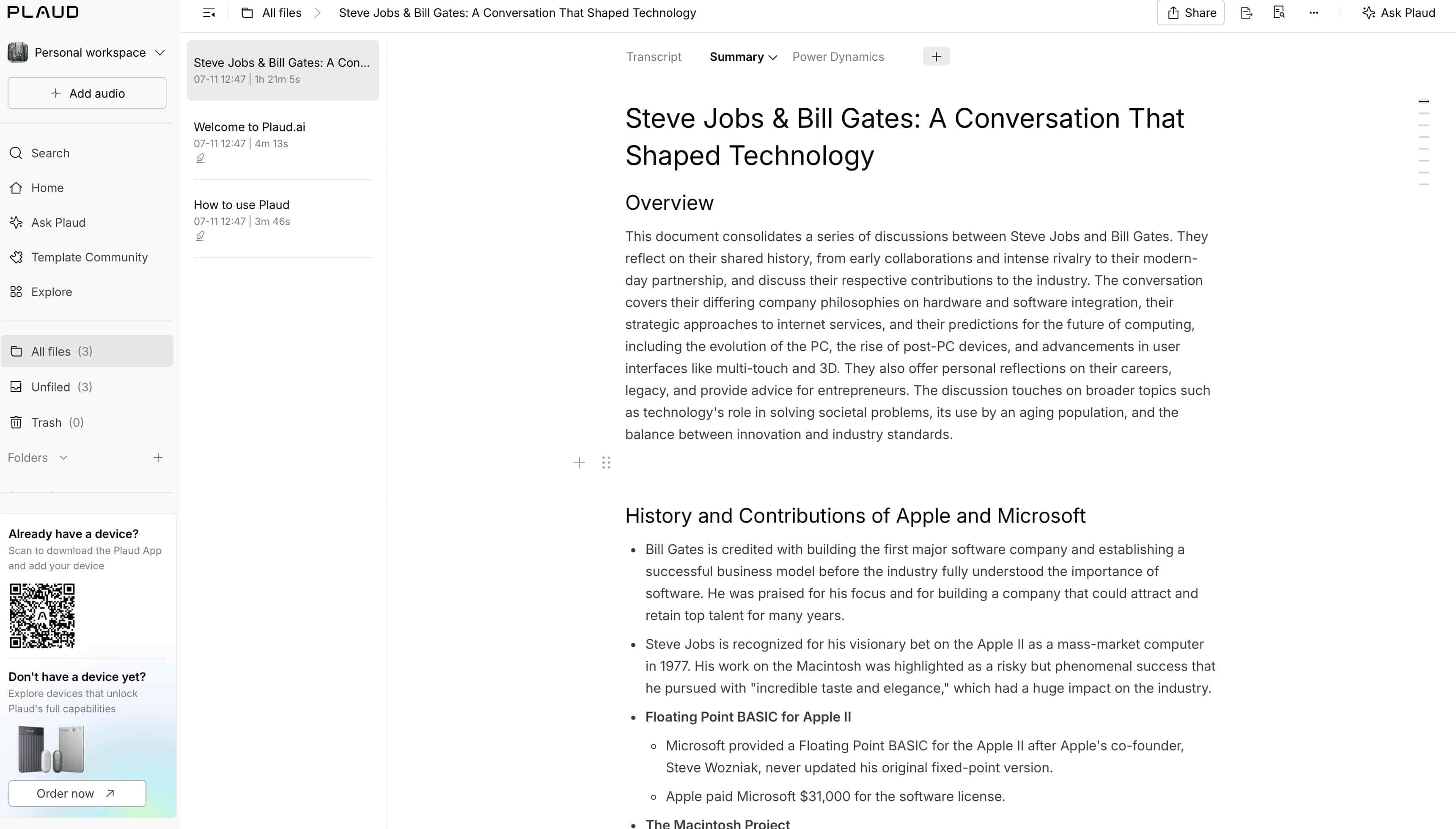
Task: Click History and Contributions of Apple and Microsoft heading
Action: tap(855, 515)
